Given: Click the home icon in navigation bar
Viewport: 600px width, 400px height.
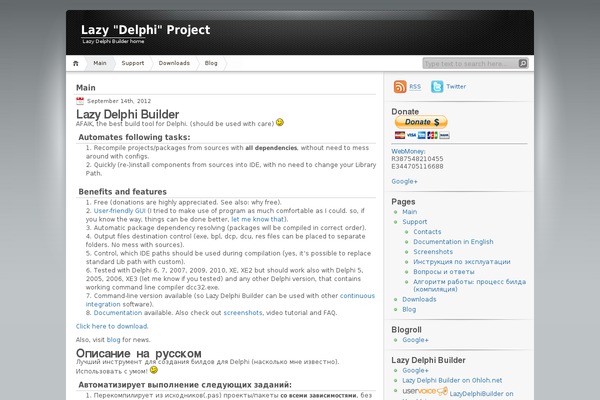Looking at the screenshot, I should (75, 64).
